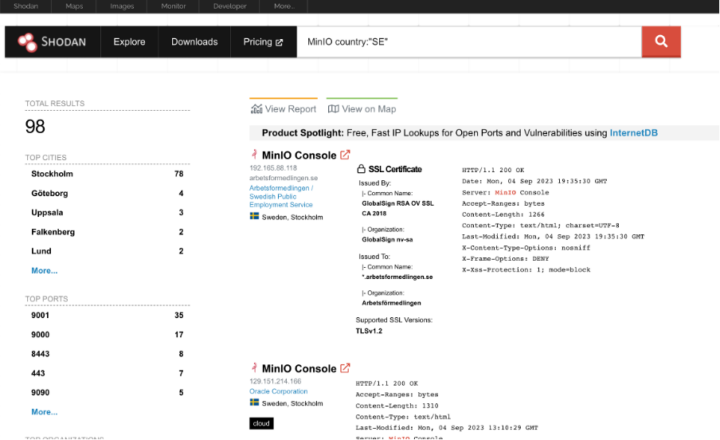Click the Shodan logo icon

pyautogui.click(x=27, y=42)
